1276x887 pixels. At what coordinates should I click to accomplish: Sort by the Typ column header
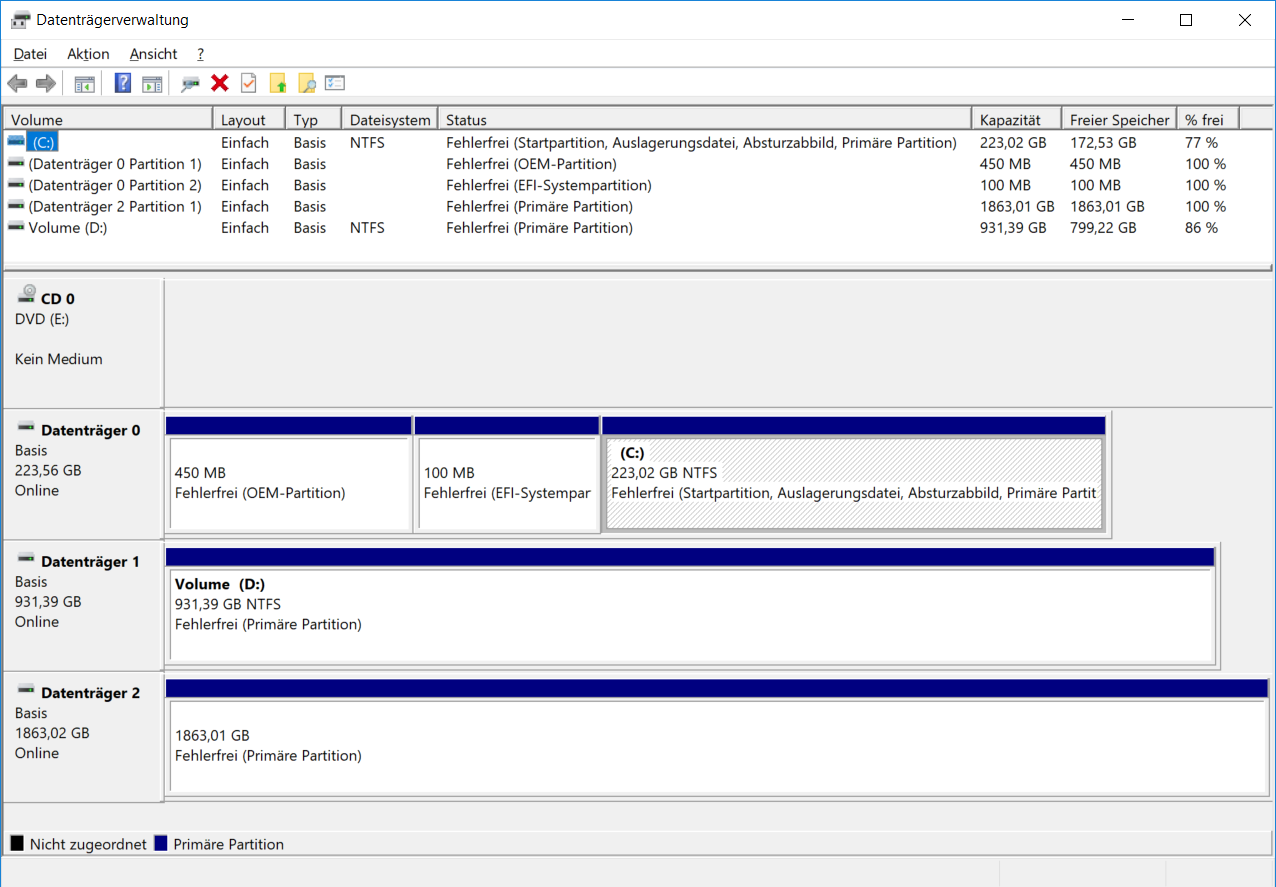click(x=314, y=119)
